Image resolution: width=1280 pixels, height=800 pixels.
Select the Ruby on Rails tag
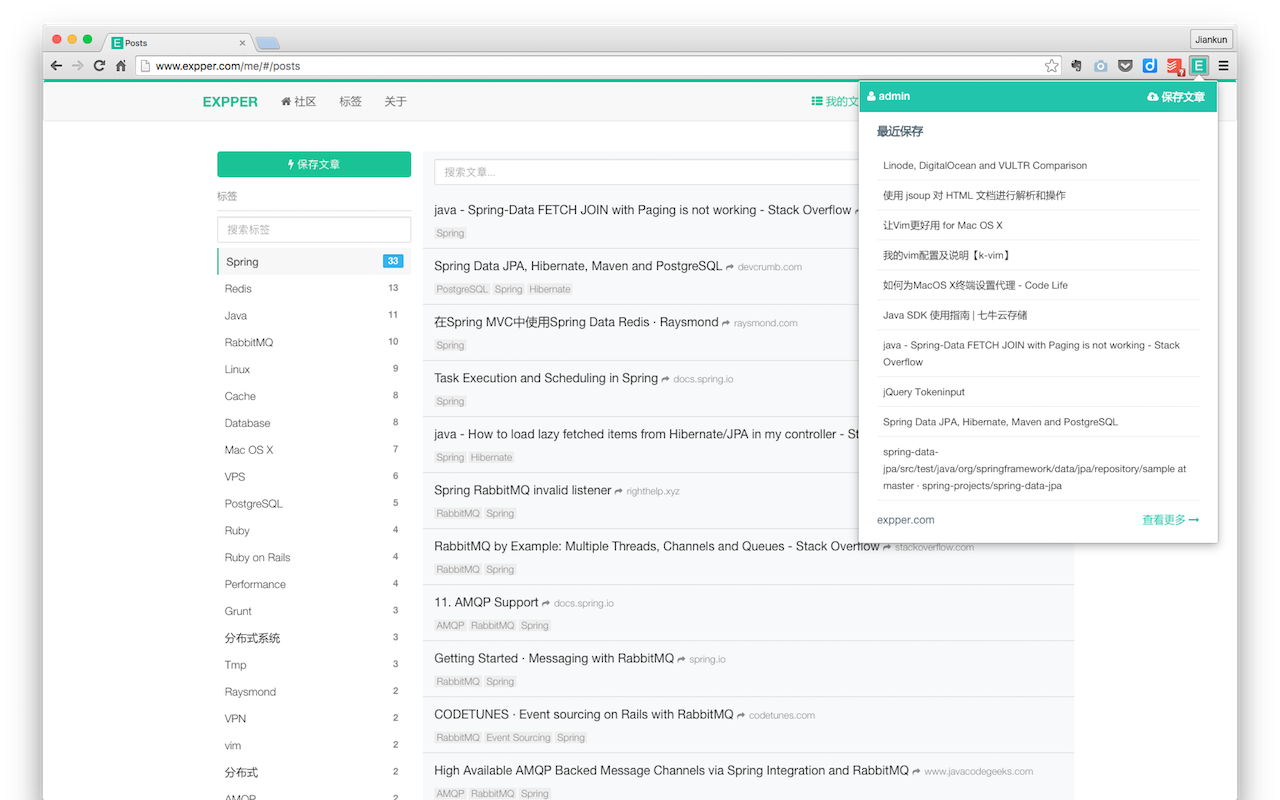coord(314,557)
